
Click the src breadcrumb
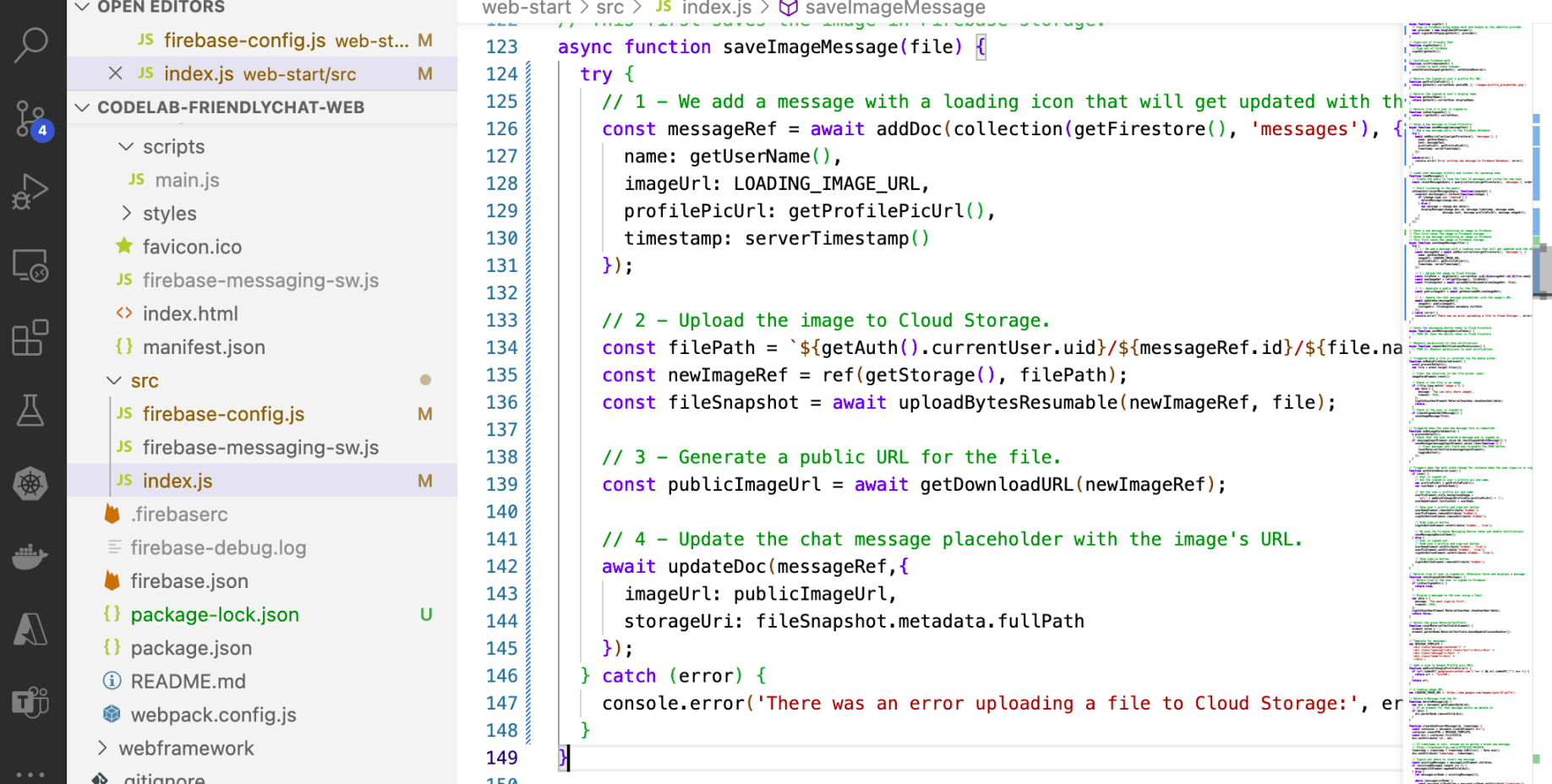[609, 8]
